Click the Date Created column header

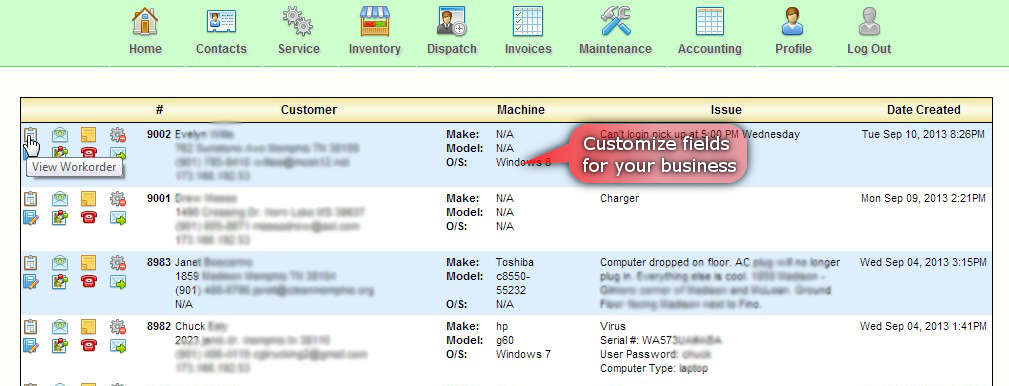point(923,110)
